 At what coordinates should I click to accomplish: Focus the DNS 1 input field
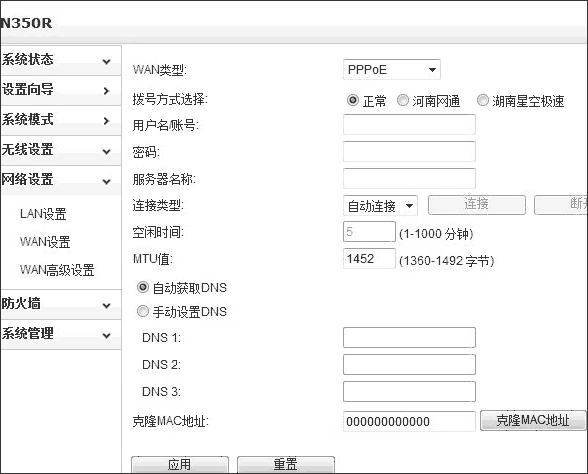click(x=409, y=338)
